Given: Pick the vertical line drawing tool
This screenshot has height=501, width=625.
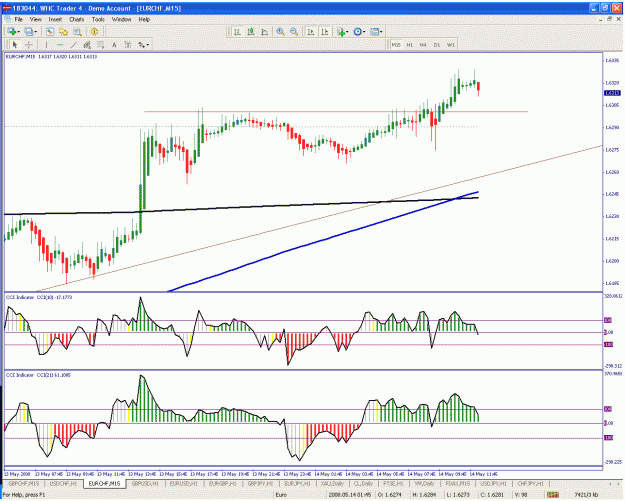Looking at the screenshot, I should pos(46,45).
